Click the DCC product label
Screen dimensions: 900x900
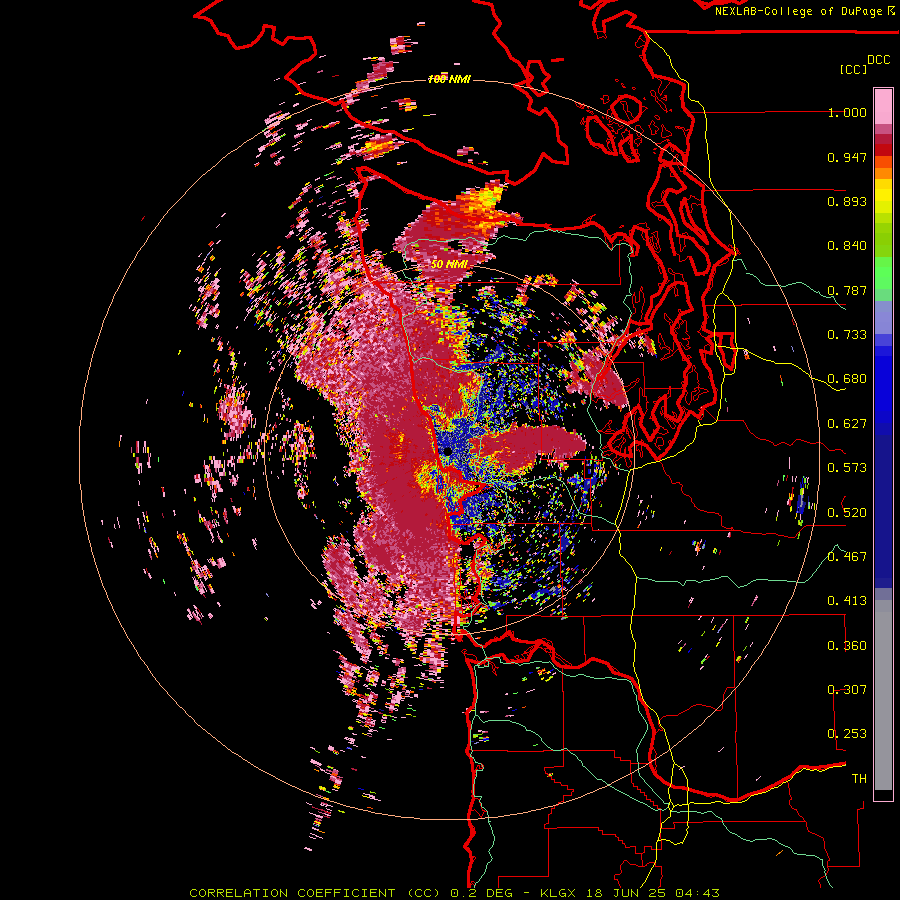click(x=878, y=60)
